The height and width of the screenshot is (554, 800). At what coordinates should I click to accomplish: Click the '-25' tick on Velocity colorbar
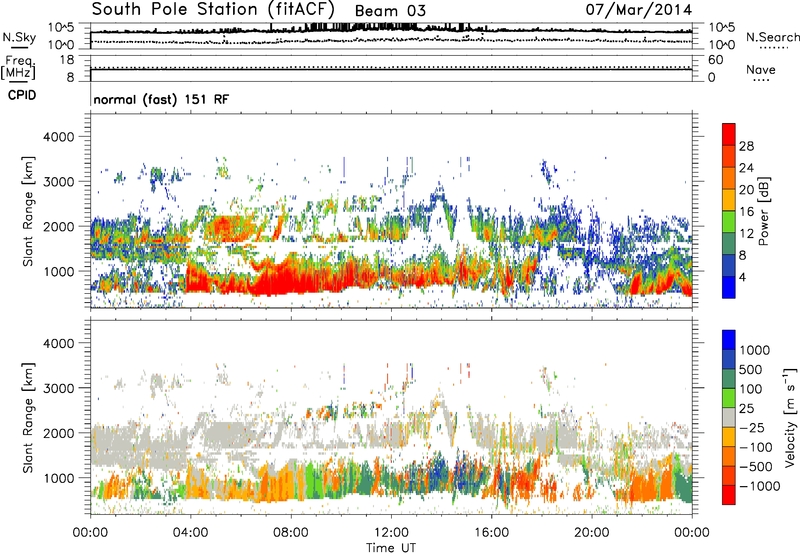pos(750,427)
